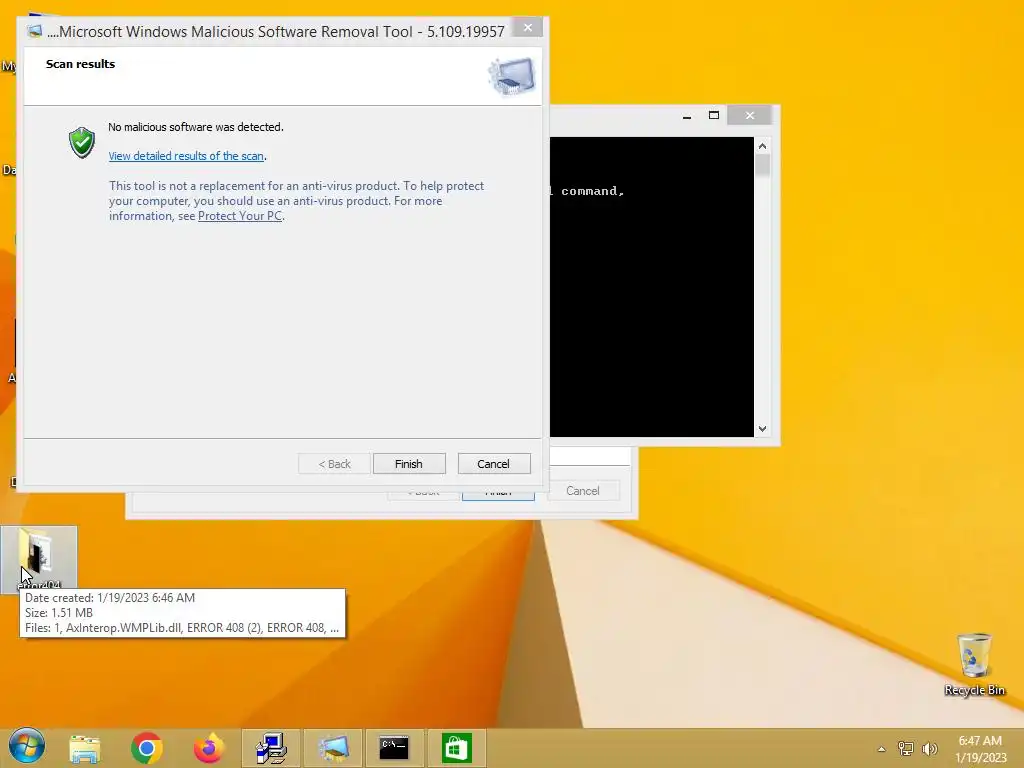
Task: Click Finish in the Scan results dialog
Action: point(409,464)
